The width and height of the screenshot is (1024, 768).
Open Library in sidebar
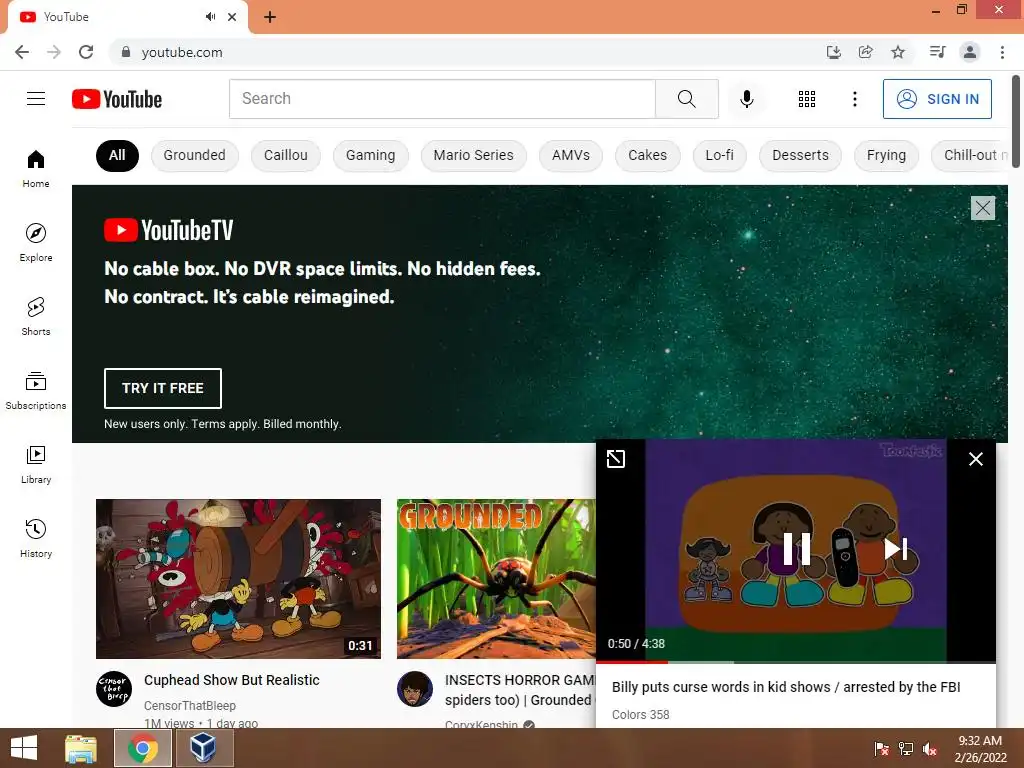[x=36, y=464]
